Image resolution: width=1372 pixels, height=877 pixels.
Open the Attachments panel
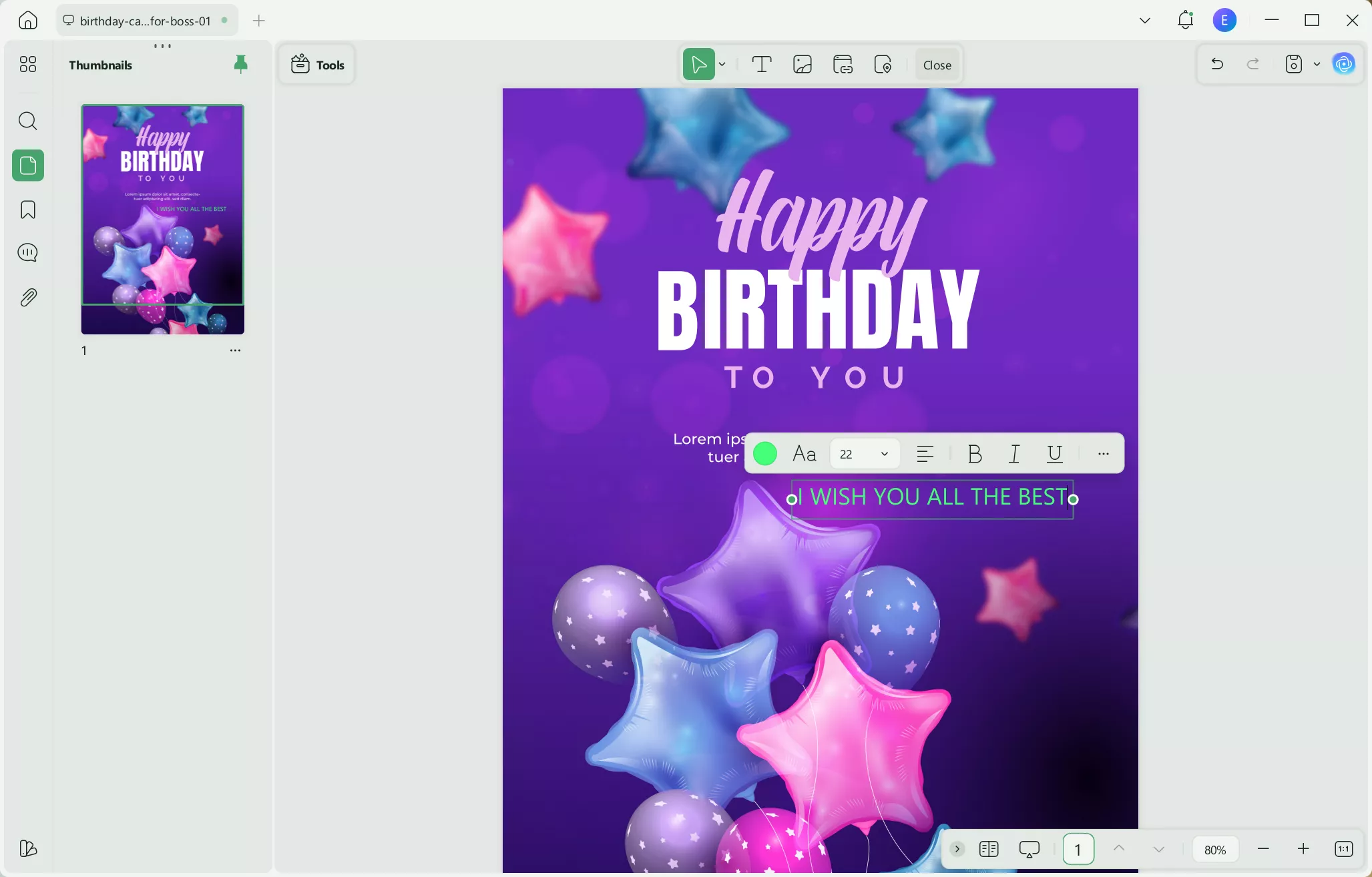(x=27, y=297)
